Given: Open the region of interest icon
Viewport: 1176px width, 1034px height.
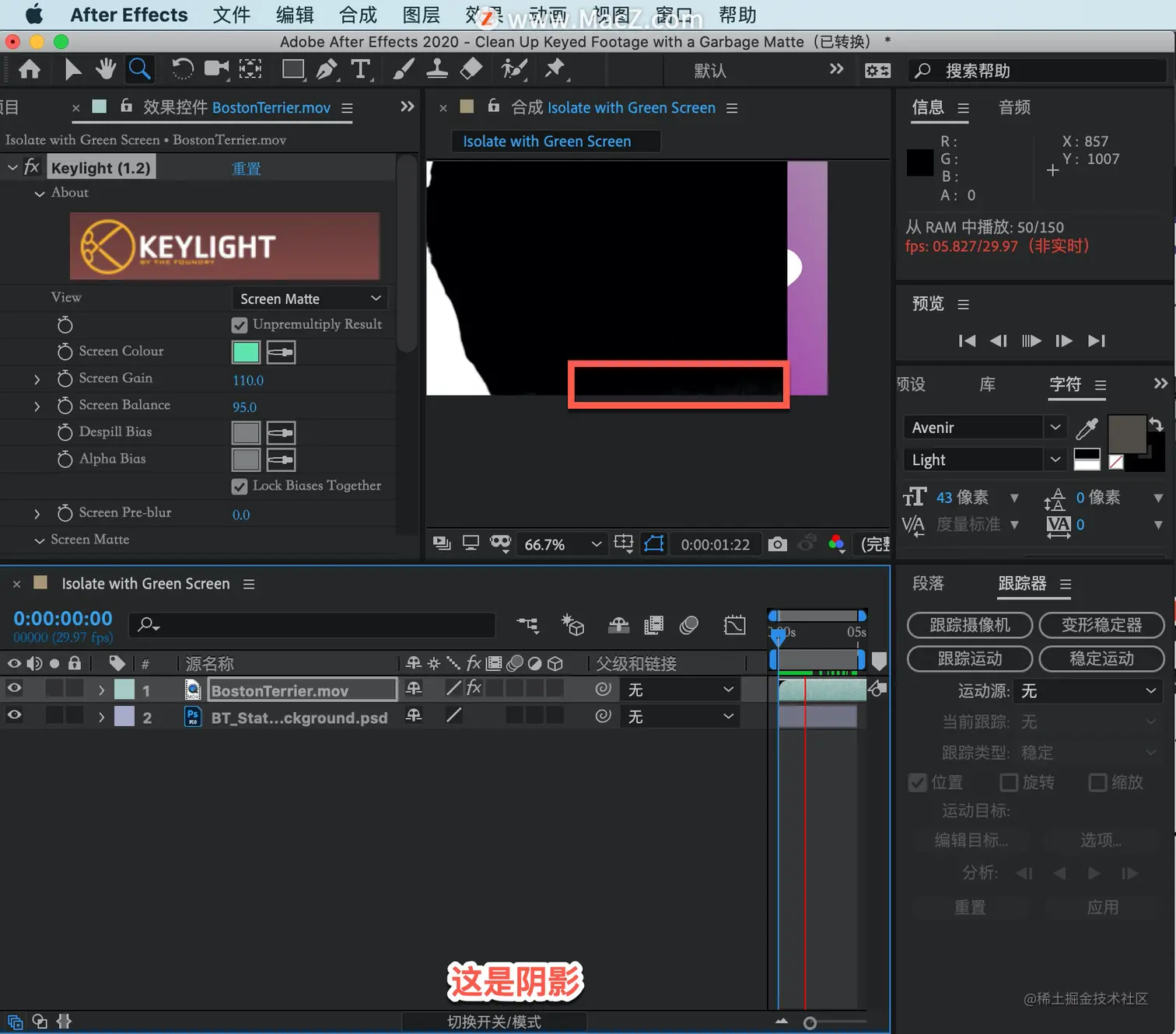Looking at the screenshot, I should point(623,543).
